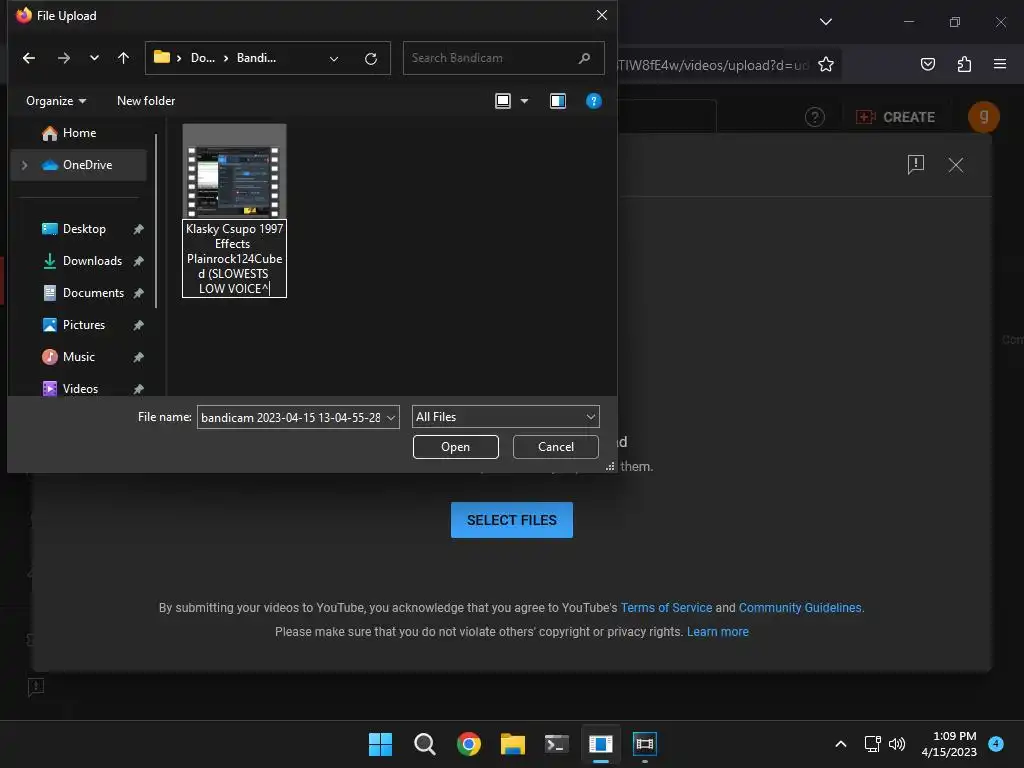Open the notification count badge
Image resolution: width=1024 pixels, height=768 pixels.
(x=995, y=743)
